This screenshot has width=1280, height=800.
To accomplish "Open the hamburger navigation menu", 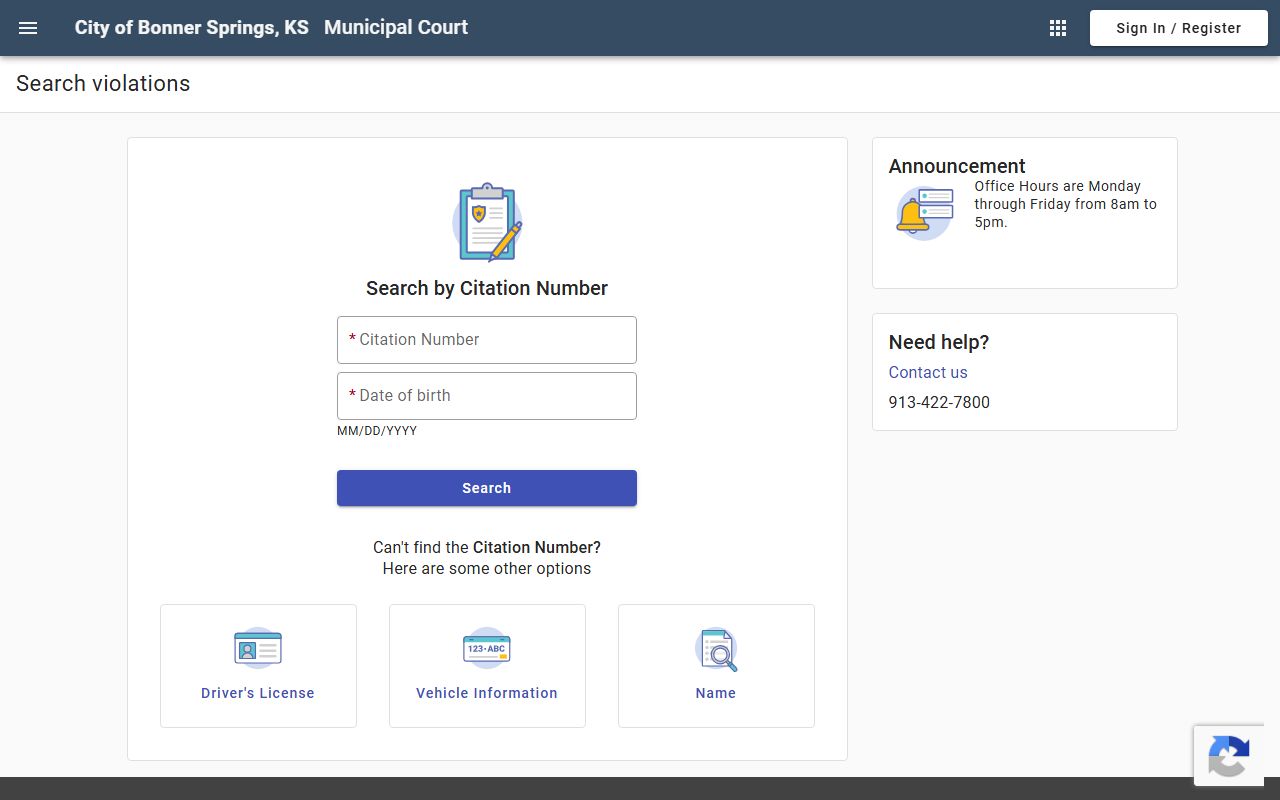I will pos(28,28).
